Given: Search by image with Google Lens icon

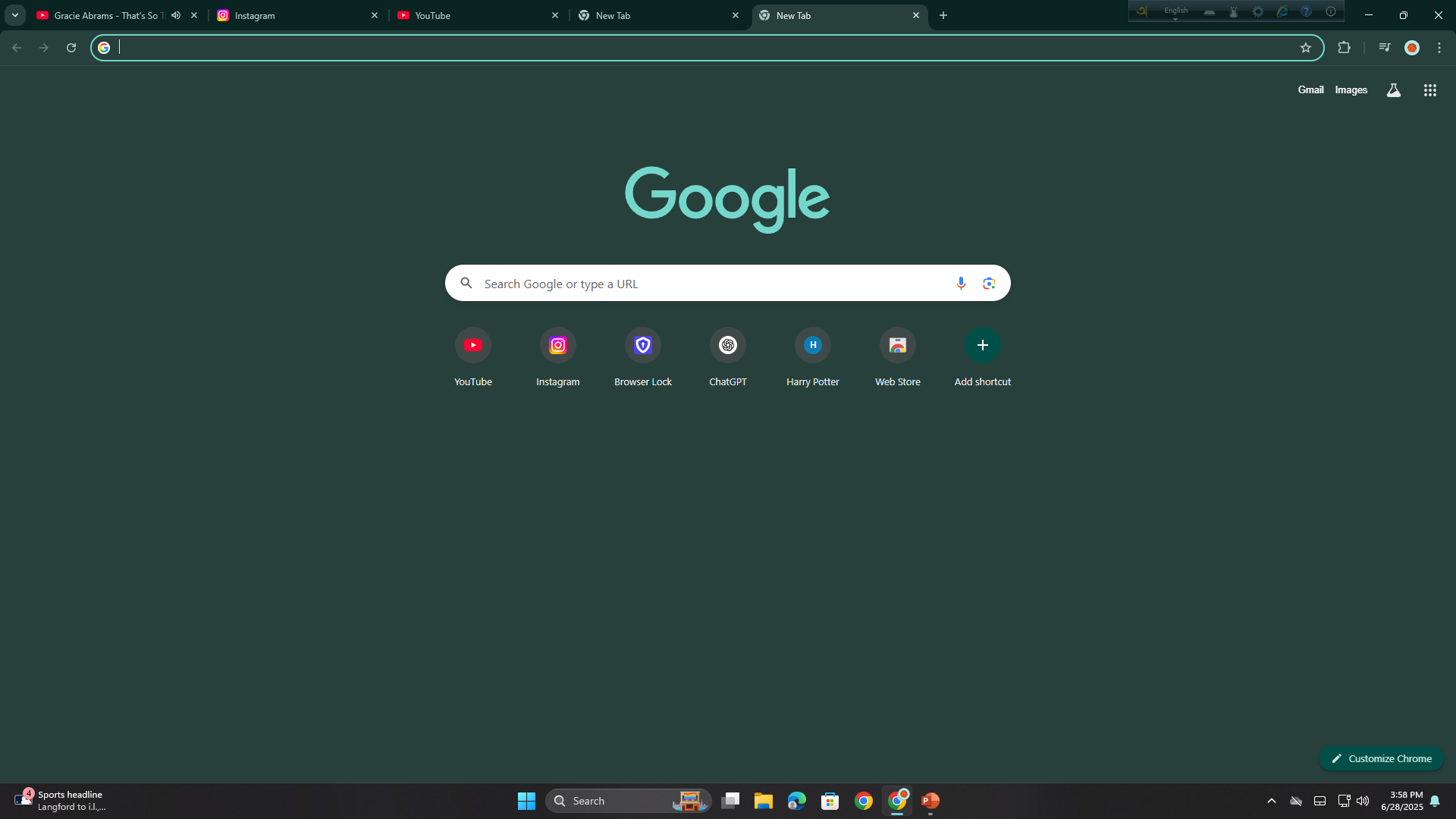Looking at the screenshot, I should [989, 283].
